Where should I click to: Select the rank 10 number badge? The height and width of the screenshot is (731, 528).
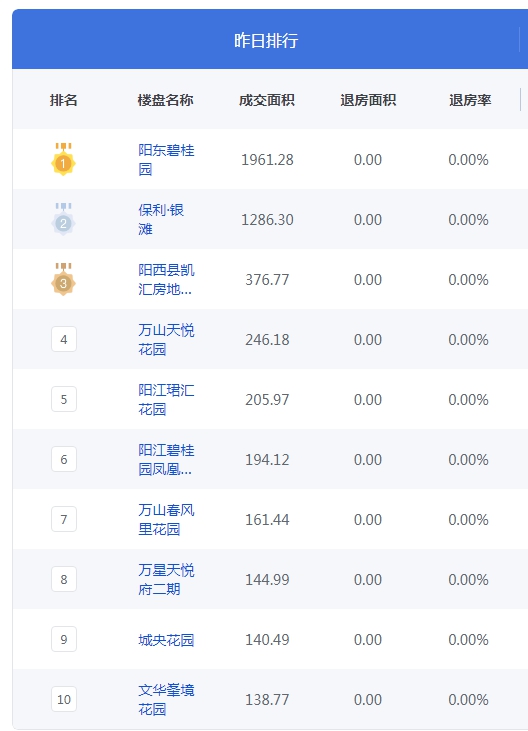point(64,699)
